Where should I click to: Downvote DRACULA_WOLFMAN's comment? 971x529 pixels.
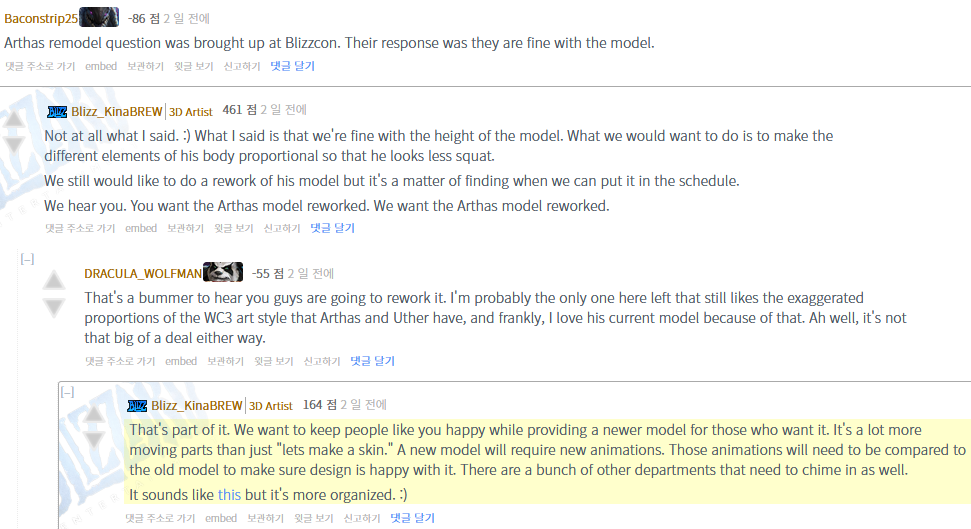coord(54,308)
